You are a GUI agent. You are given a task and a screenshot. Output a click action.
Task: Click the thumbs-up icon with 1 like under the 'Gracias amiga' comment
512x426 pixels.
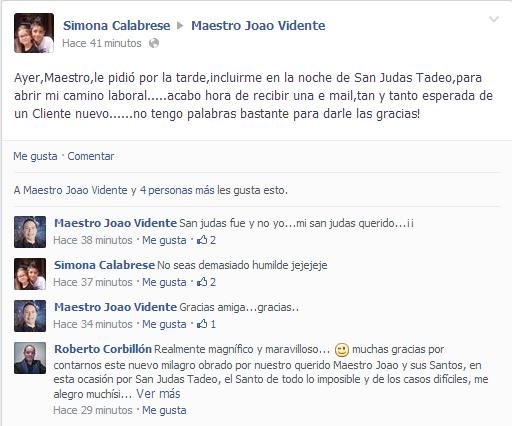[x=202, y=324]
